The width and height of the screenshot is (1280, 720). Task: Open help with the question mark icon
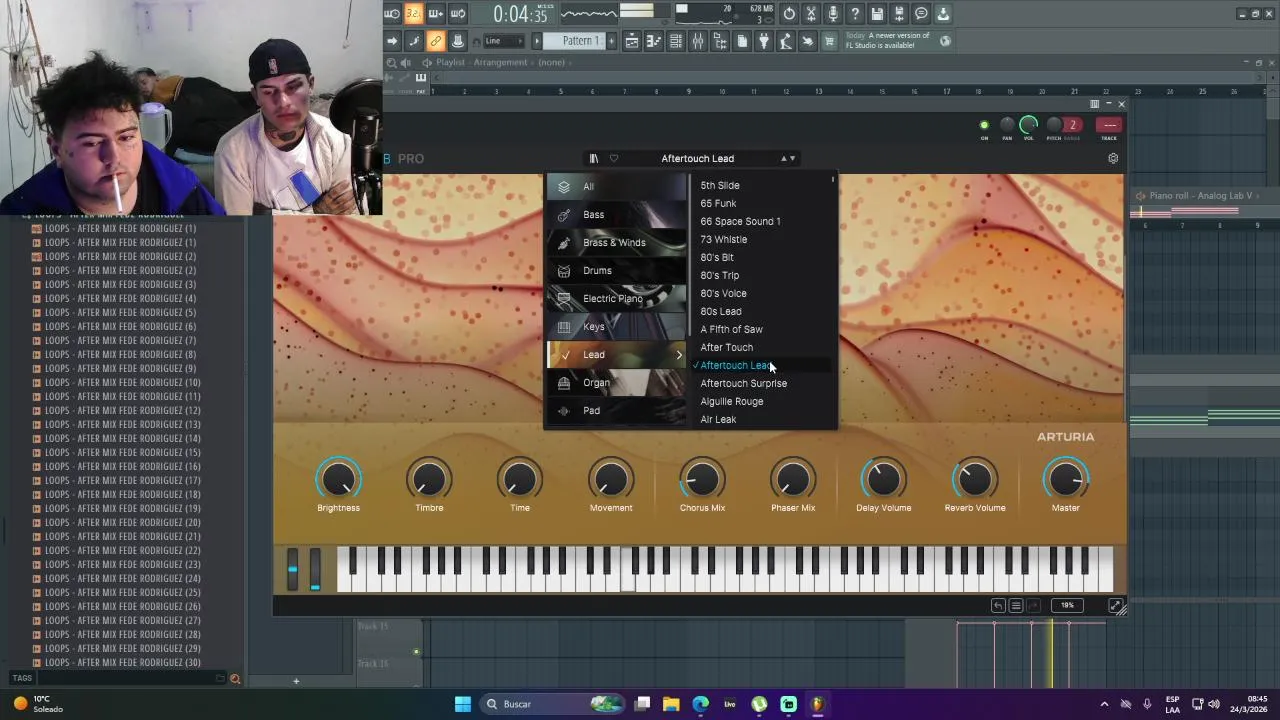tap(854, 13)
